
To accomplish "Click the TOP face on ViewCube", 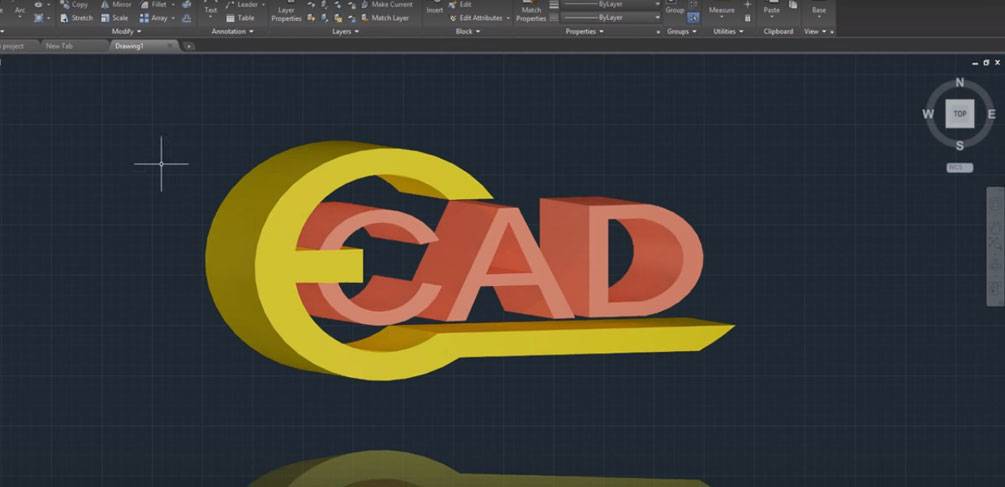I will click(960, 114).
